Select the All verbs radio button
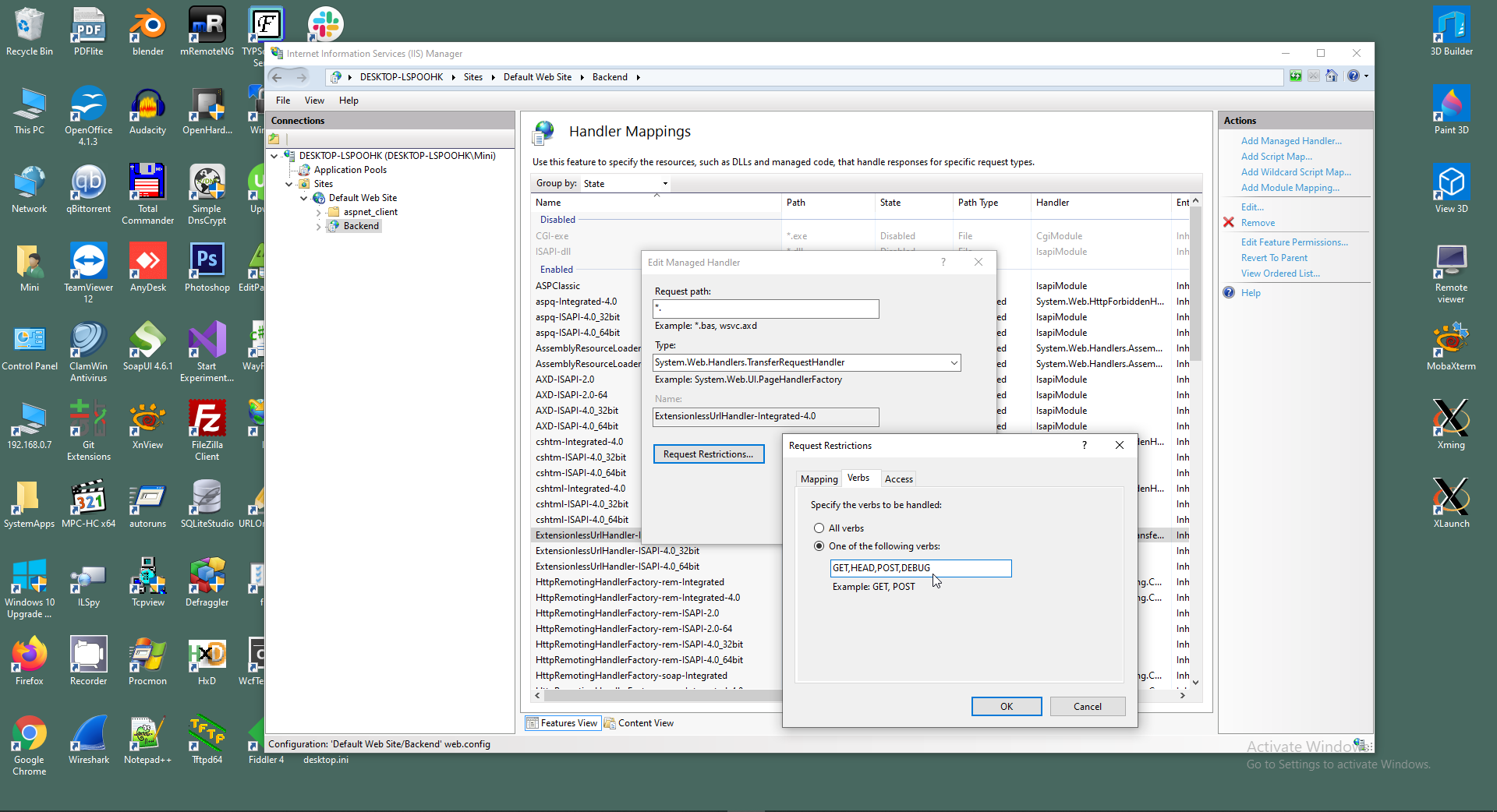Image resolution: width=1497 pixels, height=812 pixels. [819, 528]
